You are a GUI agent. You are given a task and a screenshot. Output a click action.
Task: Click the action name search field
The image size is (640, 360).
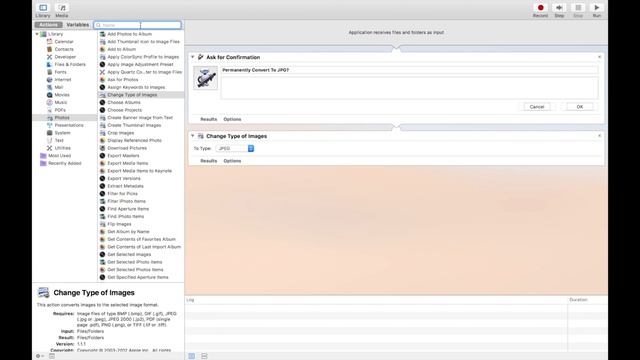click(138, 25)
